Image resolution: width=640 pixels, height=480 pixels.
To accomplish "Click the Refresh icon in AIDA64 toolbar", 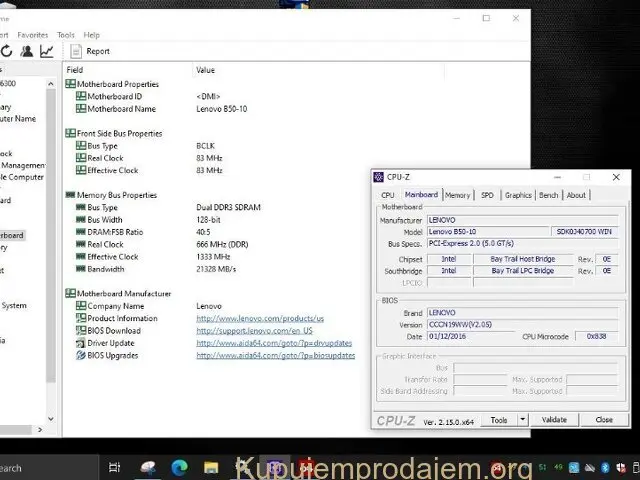I will point(7,51).
